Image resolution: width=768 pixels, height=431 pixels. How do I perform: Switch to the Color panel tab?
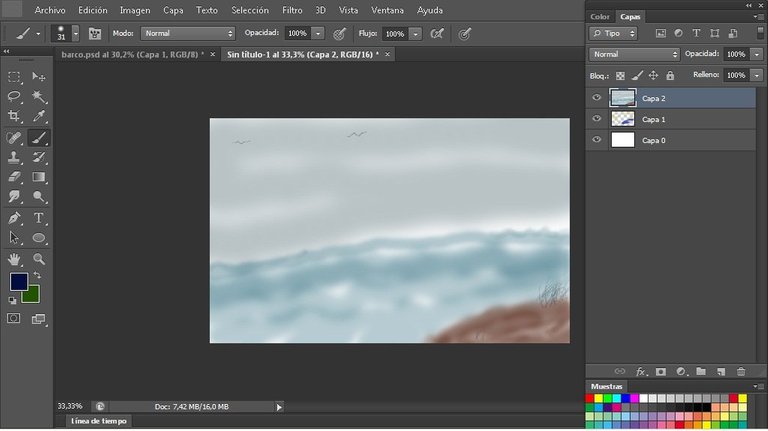[x=600, y=17]
